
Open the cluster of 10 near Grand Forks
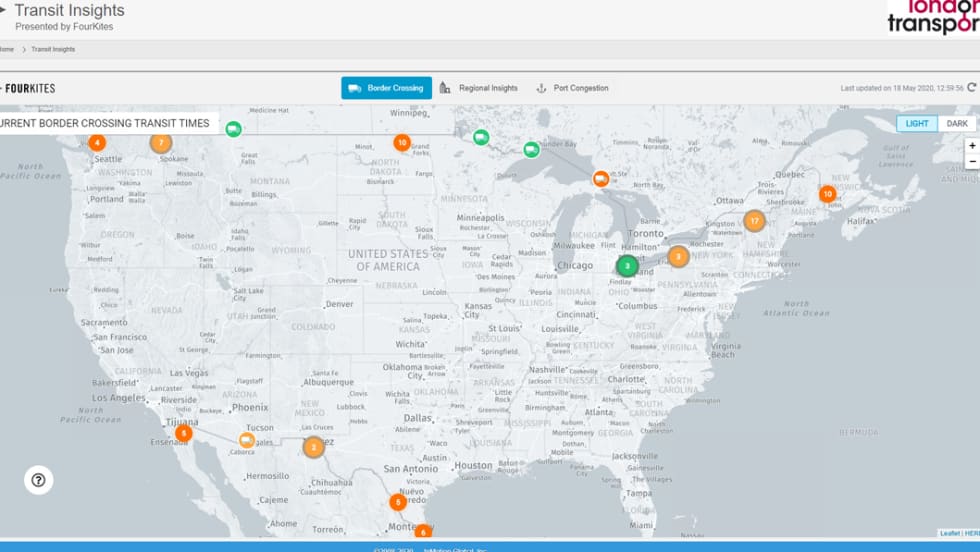coord(402,143)
